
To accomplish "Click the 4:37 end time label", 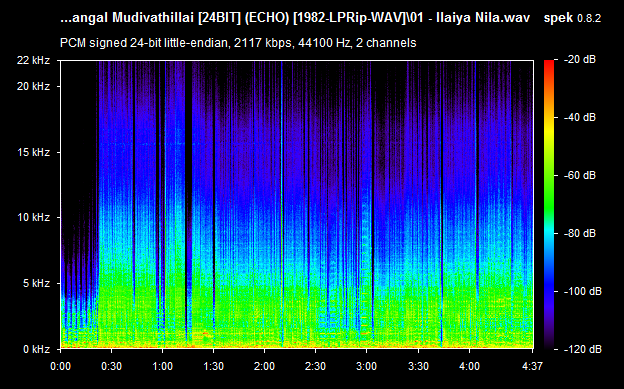I will coord(532,366).
